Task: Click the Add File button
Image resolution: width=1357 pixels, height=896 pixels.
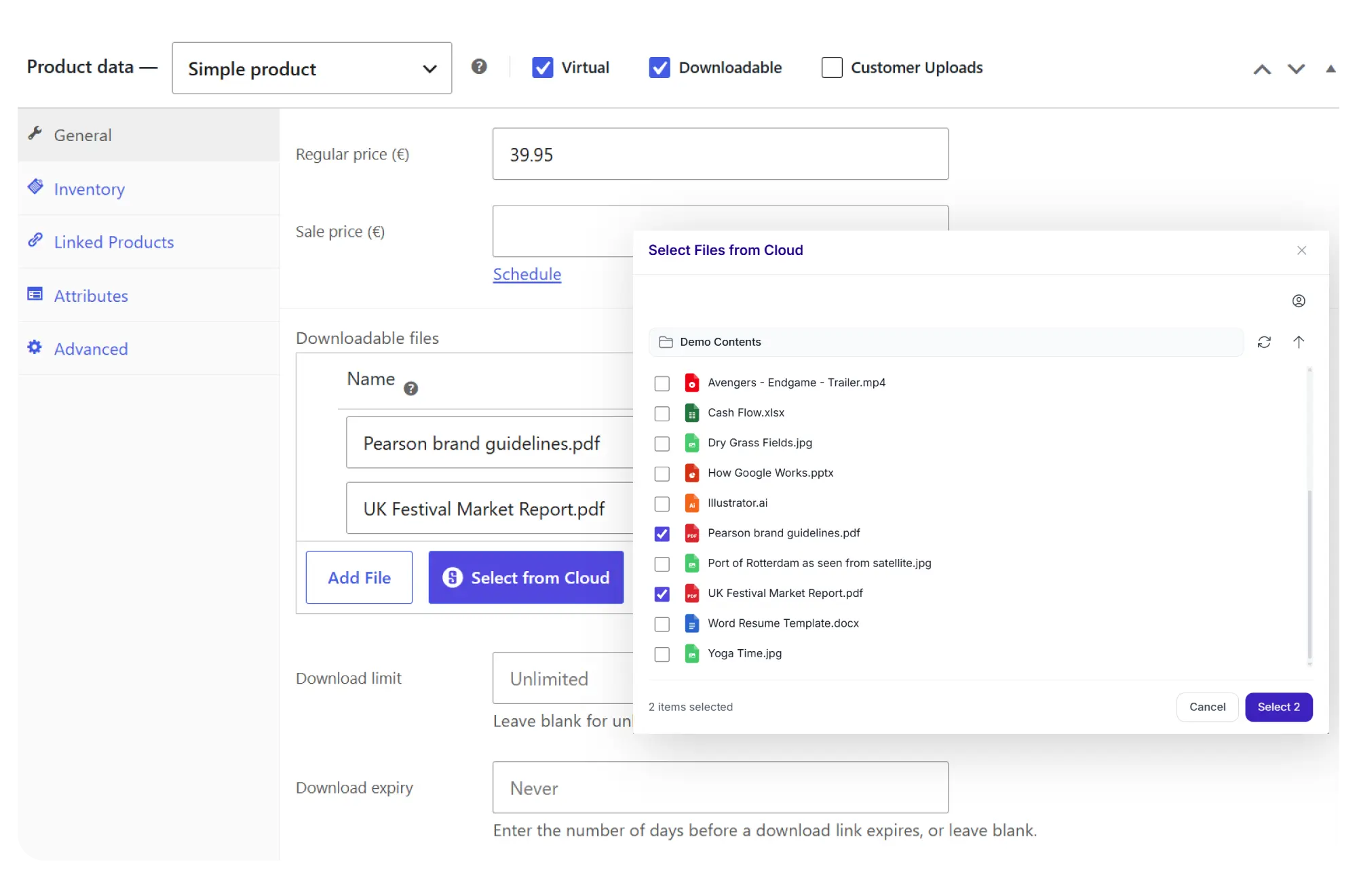Action: click(x=359, y=577)
